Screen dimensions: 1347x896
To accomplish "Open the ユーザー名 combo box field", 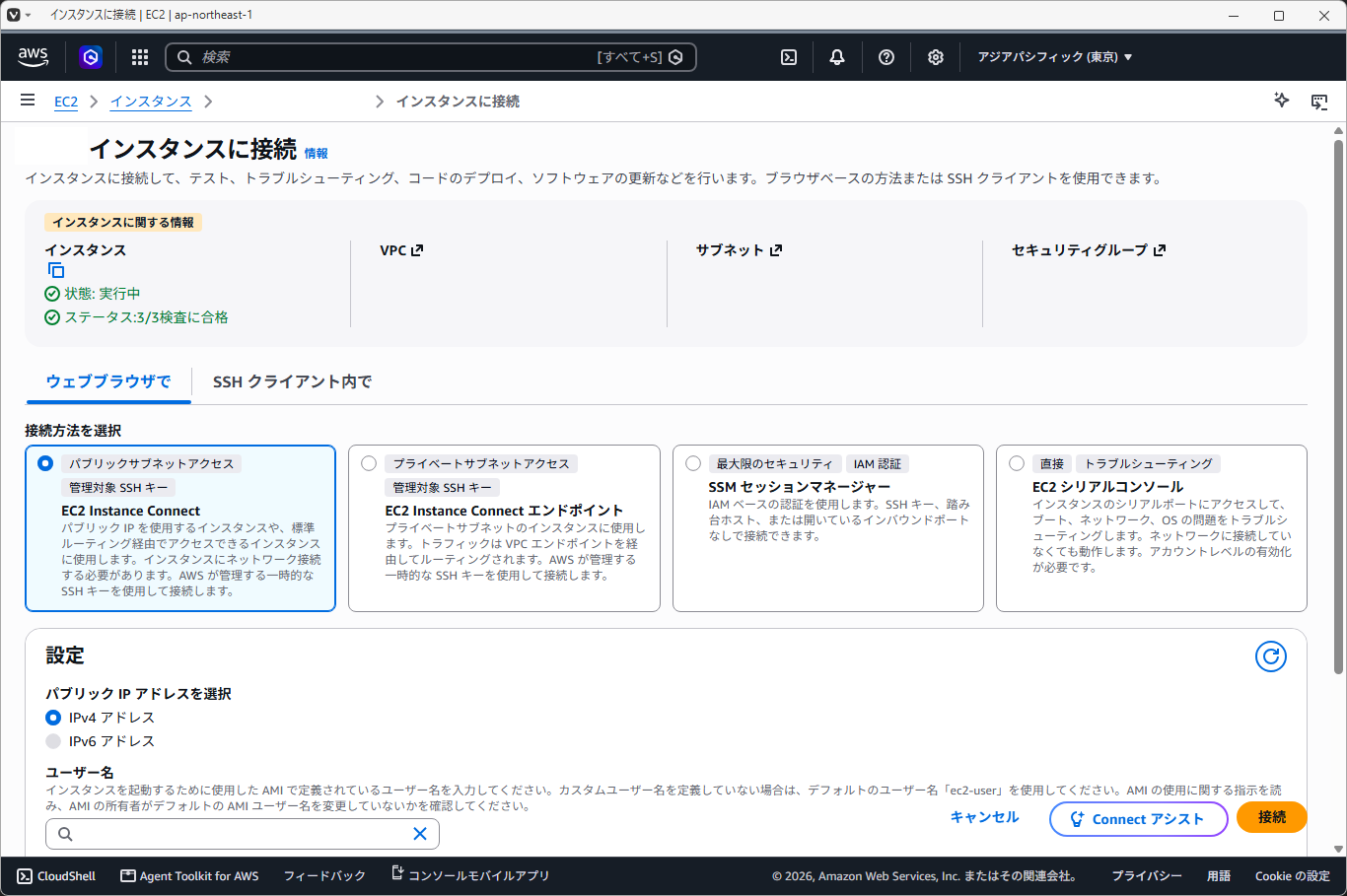I will click(243, 834).
